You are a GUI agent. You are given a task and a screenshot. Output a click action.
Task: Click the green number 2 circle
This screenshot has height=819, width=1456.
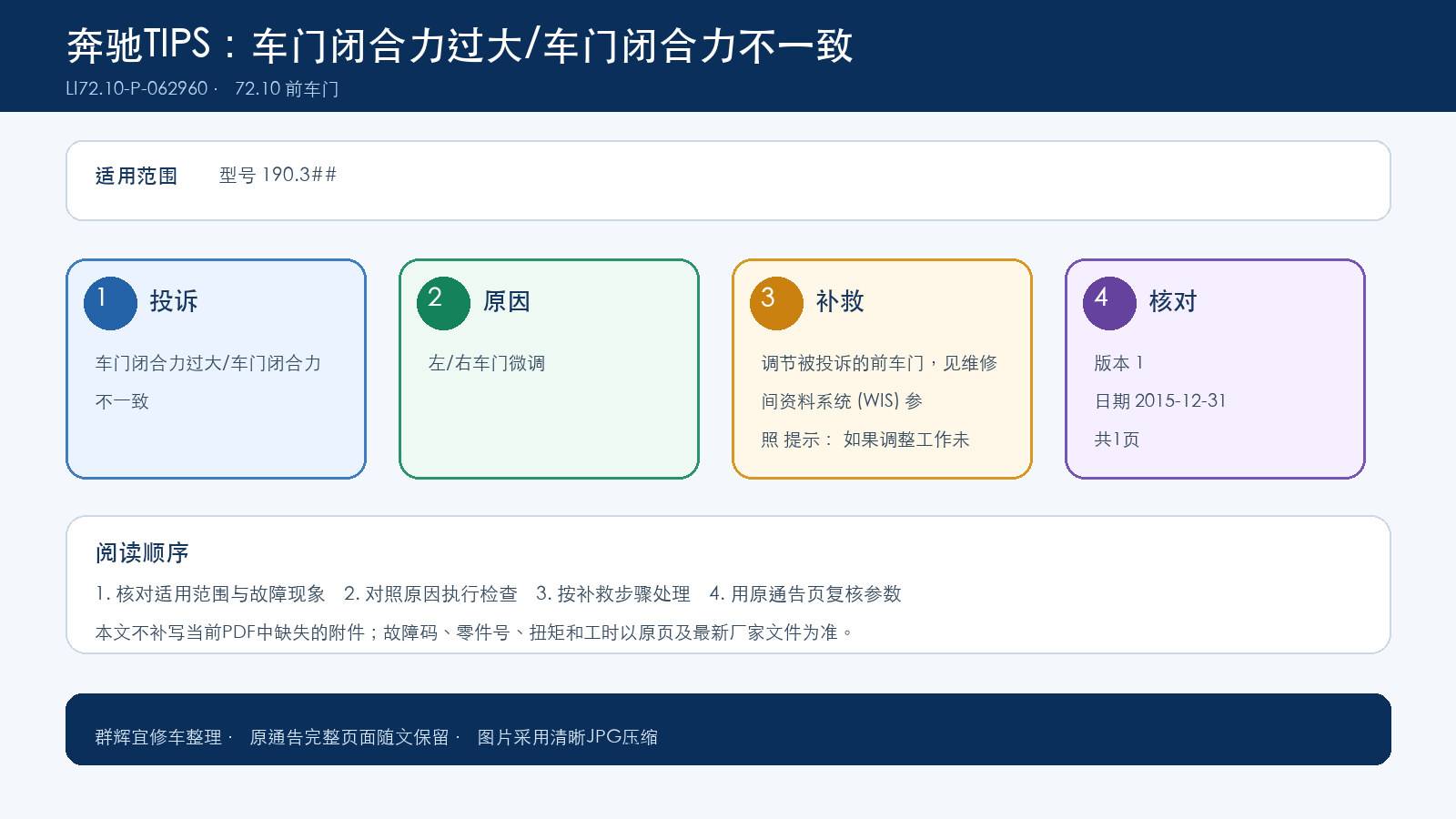(x=443, y=303)
